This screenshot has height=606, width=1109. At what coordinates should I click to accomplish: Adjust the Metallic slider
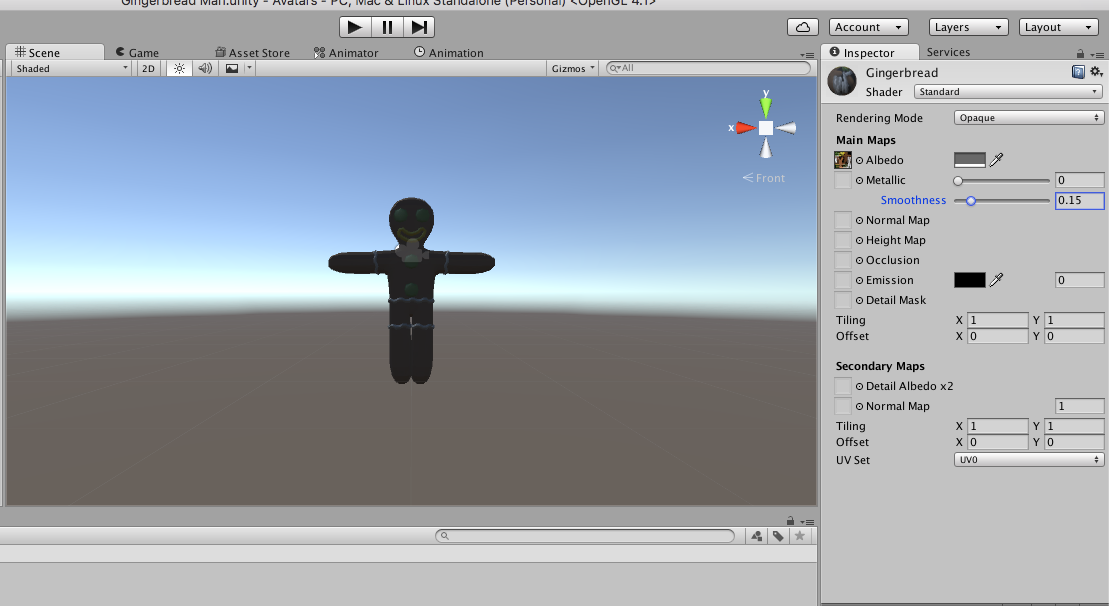tap(1001, 181)
